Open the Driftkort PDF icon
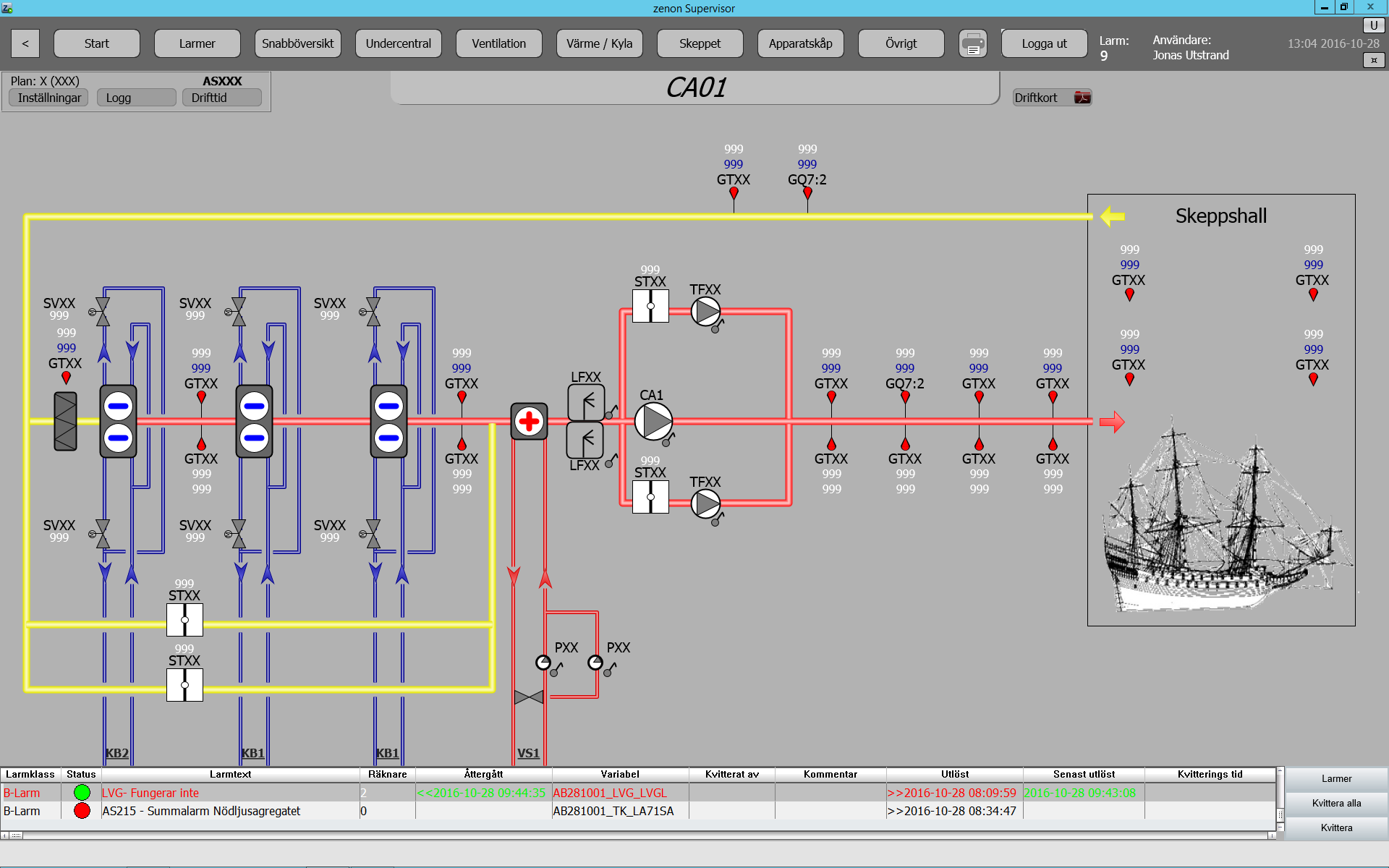The image size is (1389, 868). pos(1082,98)
